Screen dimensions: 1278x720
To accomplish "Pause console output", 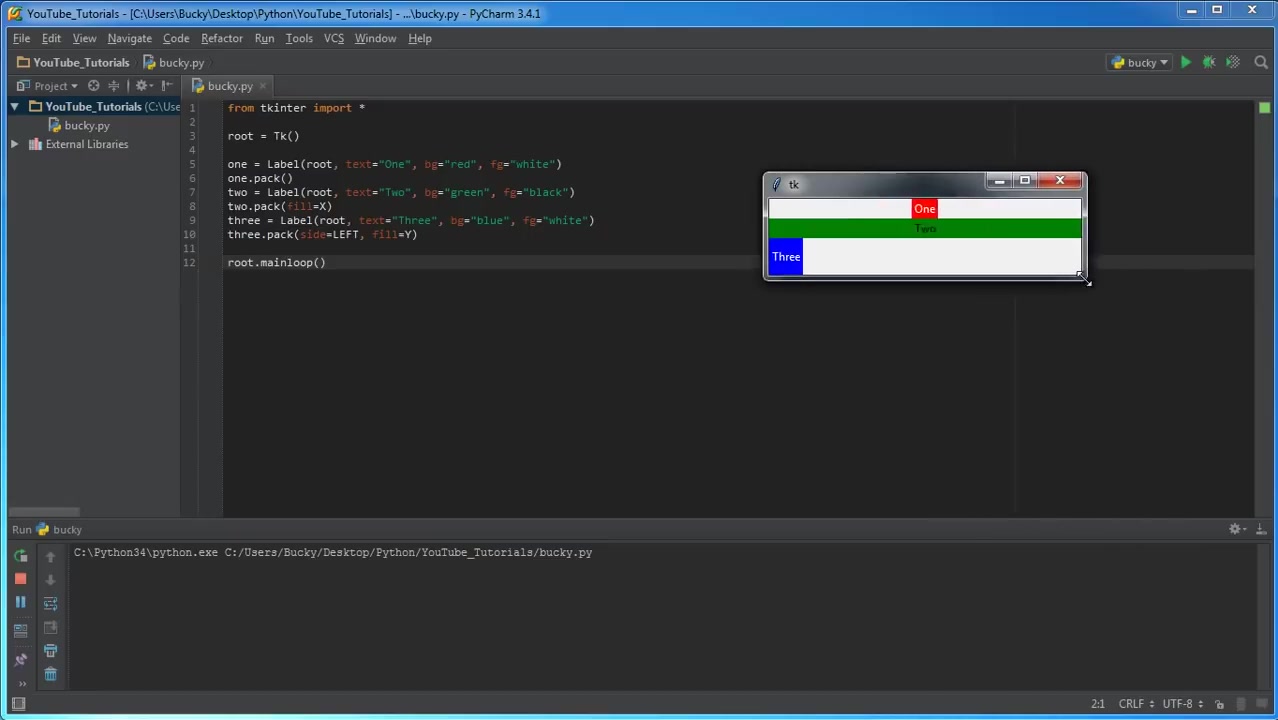I will point(20,601).
